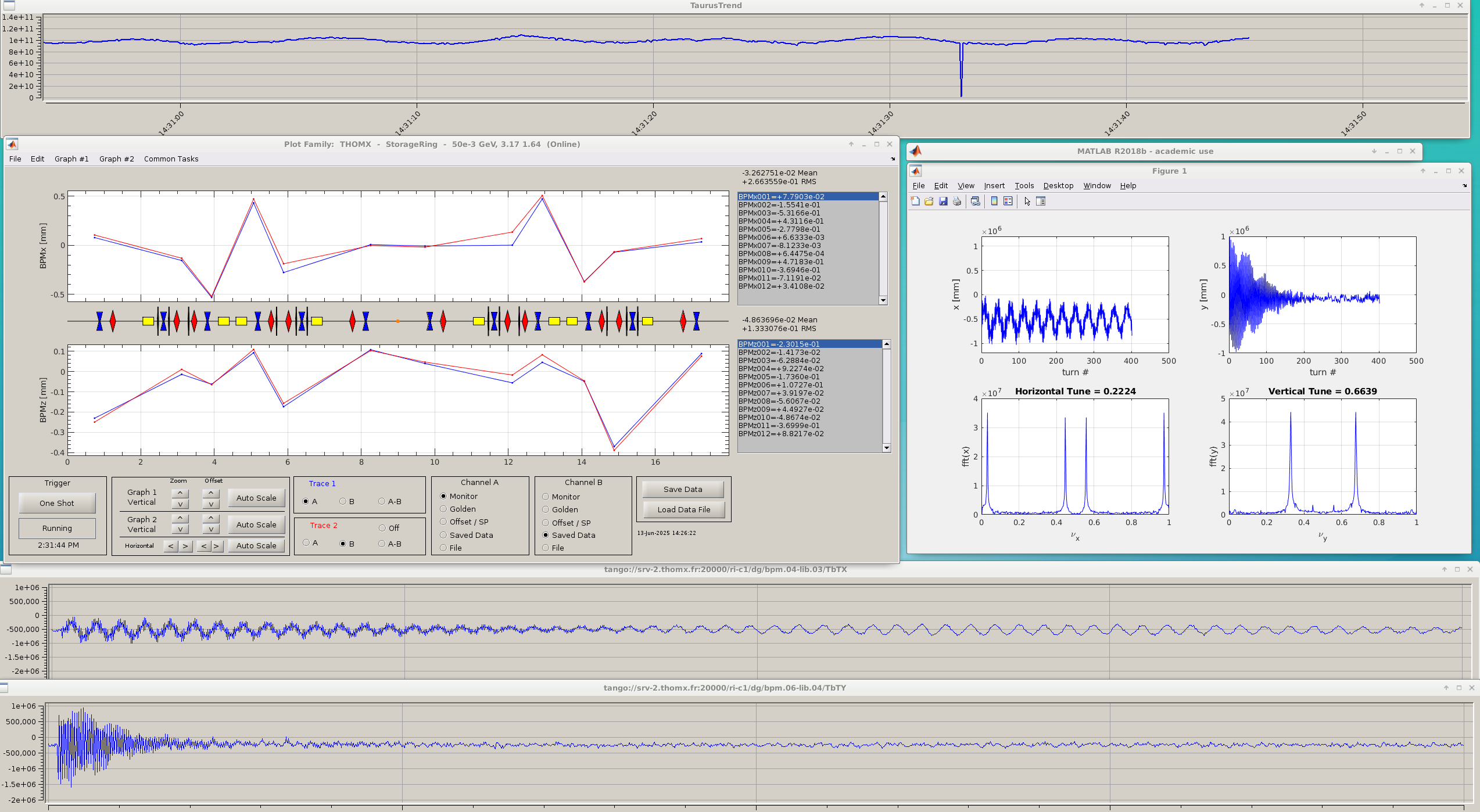This screenshot has width=1480, height=812.
Task: Click the Save Data button
Action: point(683,489)
